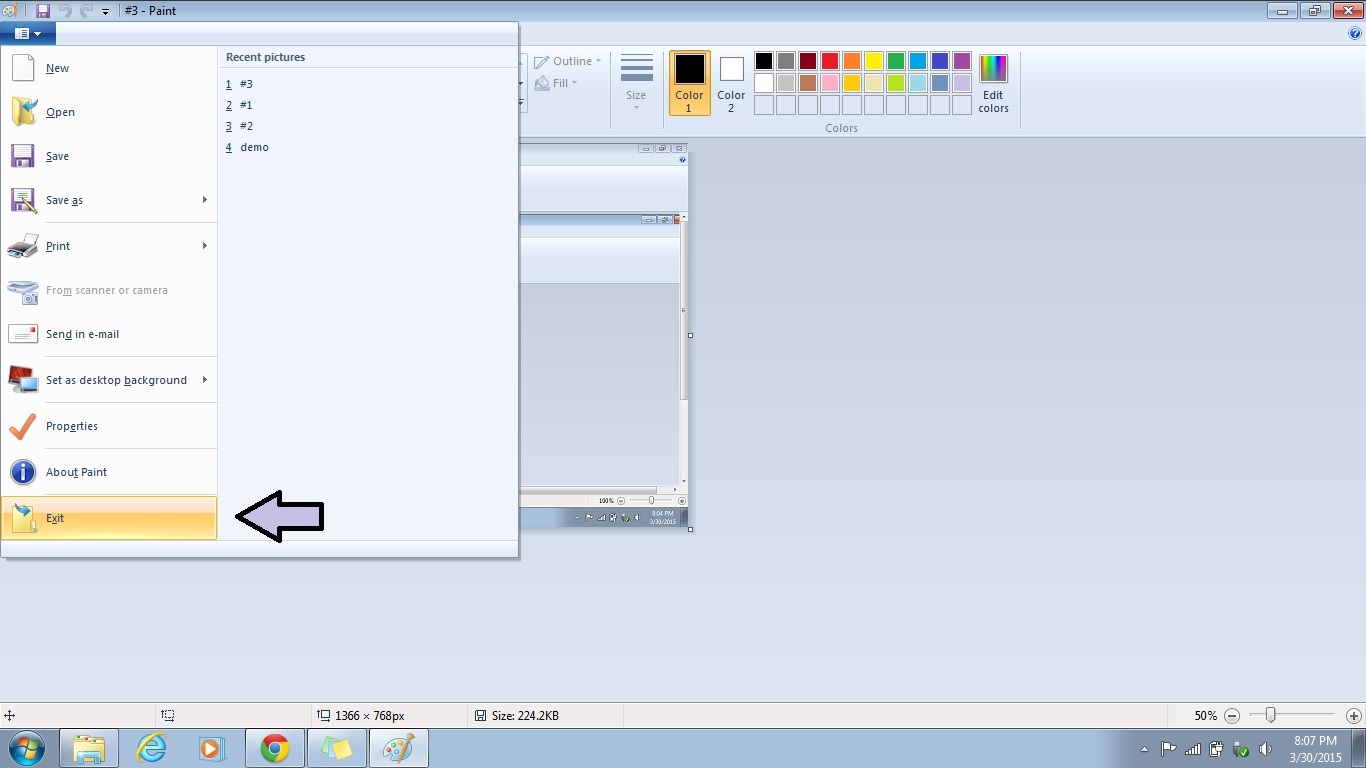Viewport: 1366px width, 768px height.
Task: Pick the lavender palette swatch
Action: (x=962, y=83)
